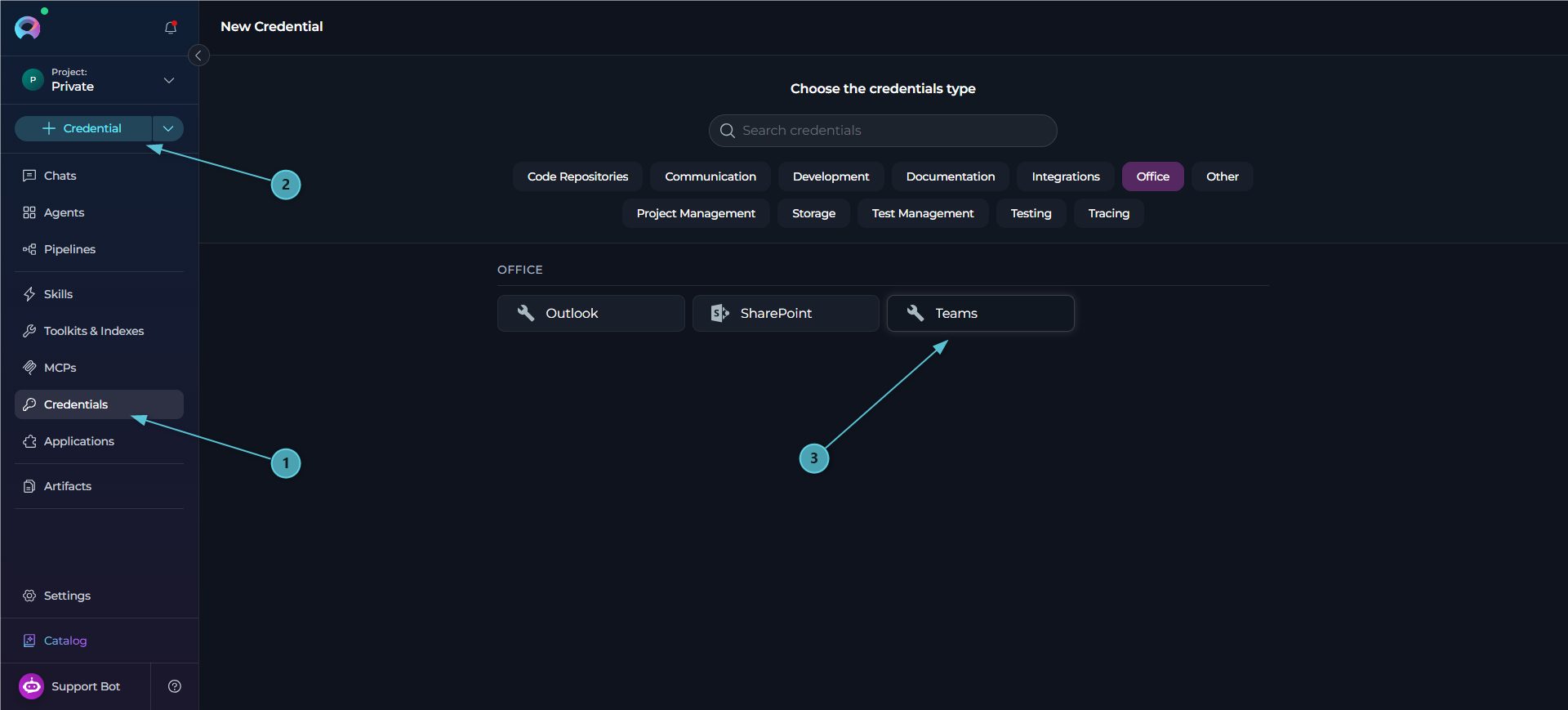Click the Search credentials field
The image size is (1568, 710).
coord(883,131)
